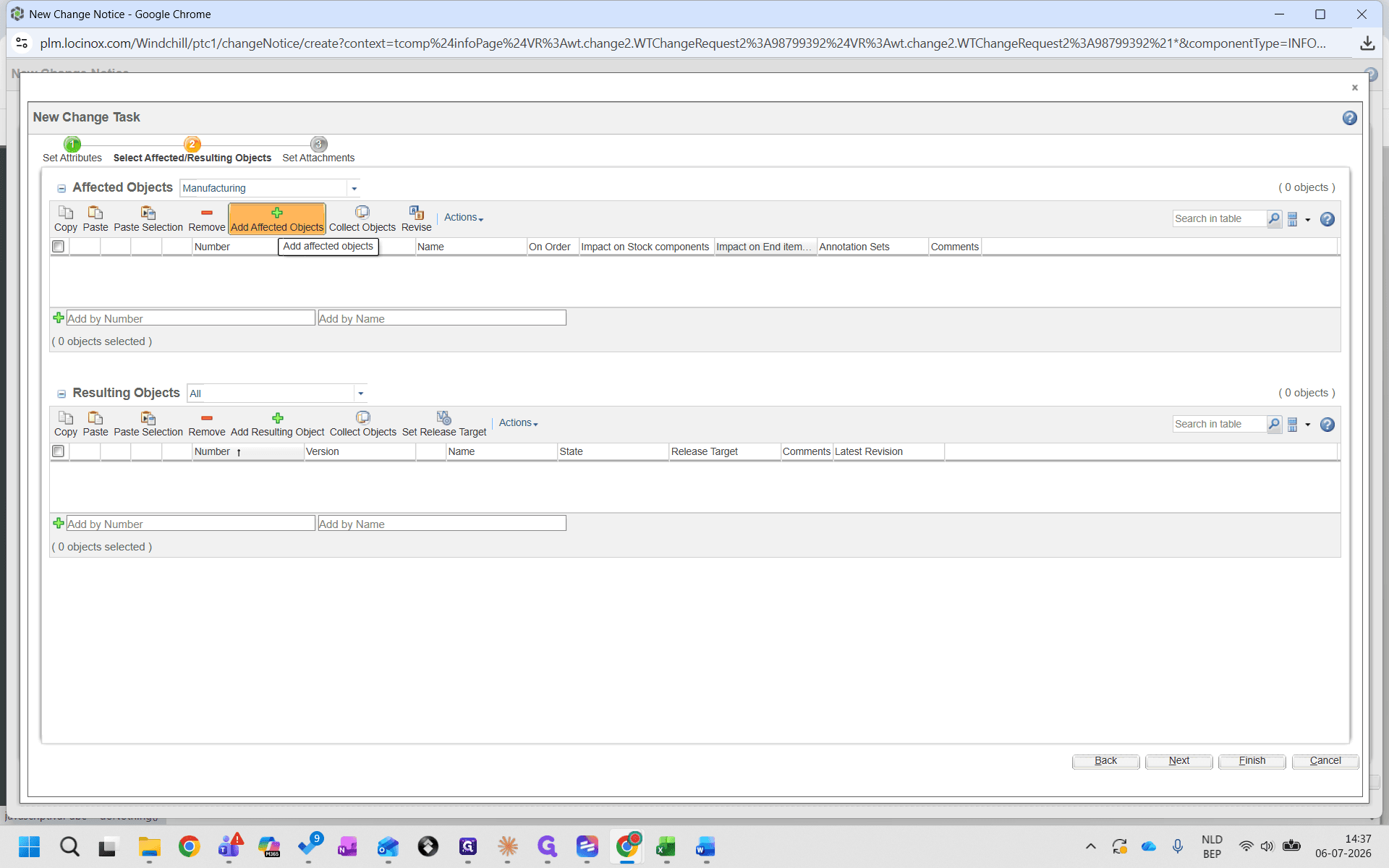Go to Set Attributes step
The image size is (1389, 868).
tap(72, 150)
